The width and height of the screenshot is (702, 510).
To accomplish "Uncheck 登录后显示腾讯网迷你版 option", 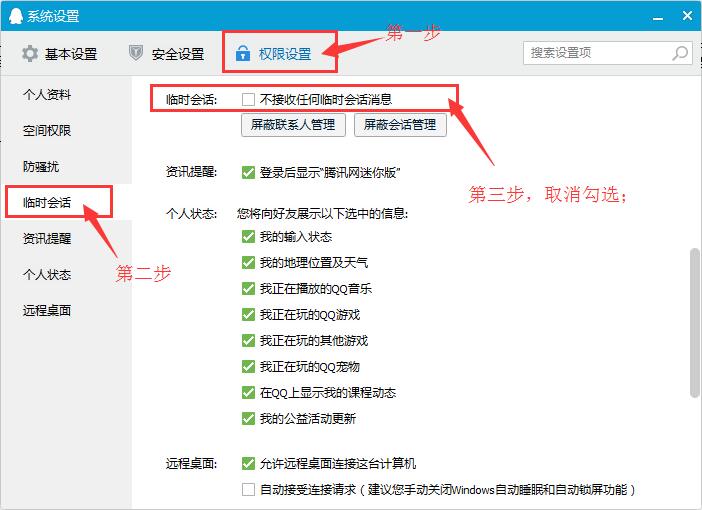I will point(248,172).
